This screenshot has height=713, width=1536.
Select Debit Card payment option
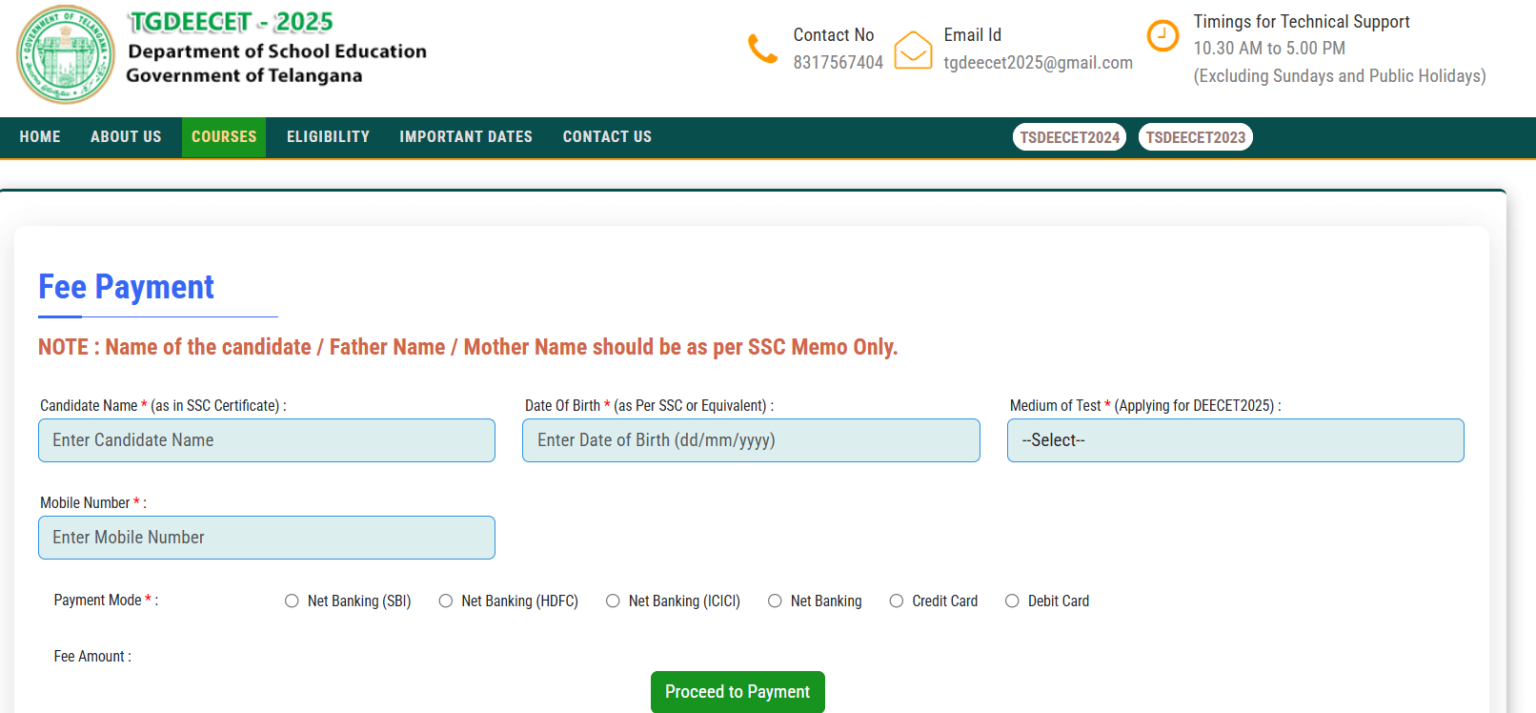1012,600
